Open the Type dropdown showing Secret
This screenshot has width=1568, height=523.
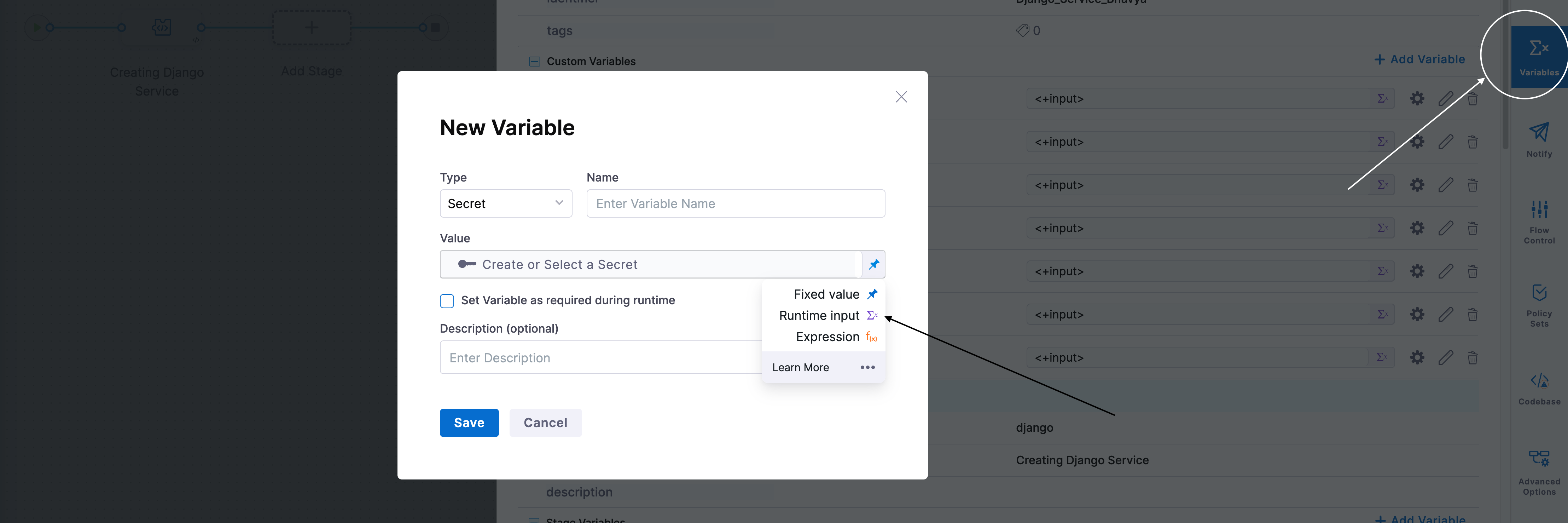505,203
